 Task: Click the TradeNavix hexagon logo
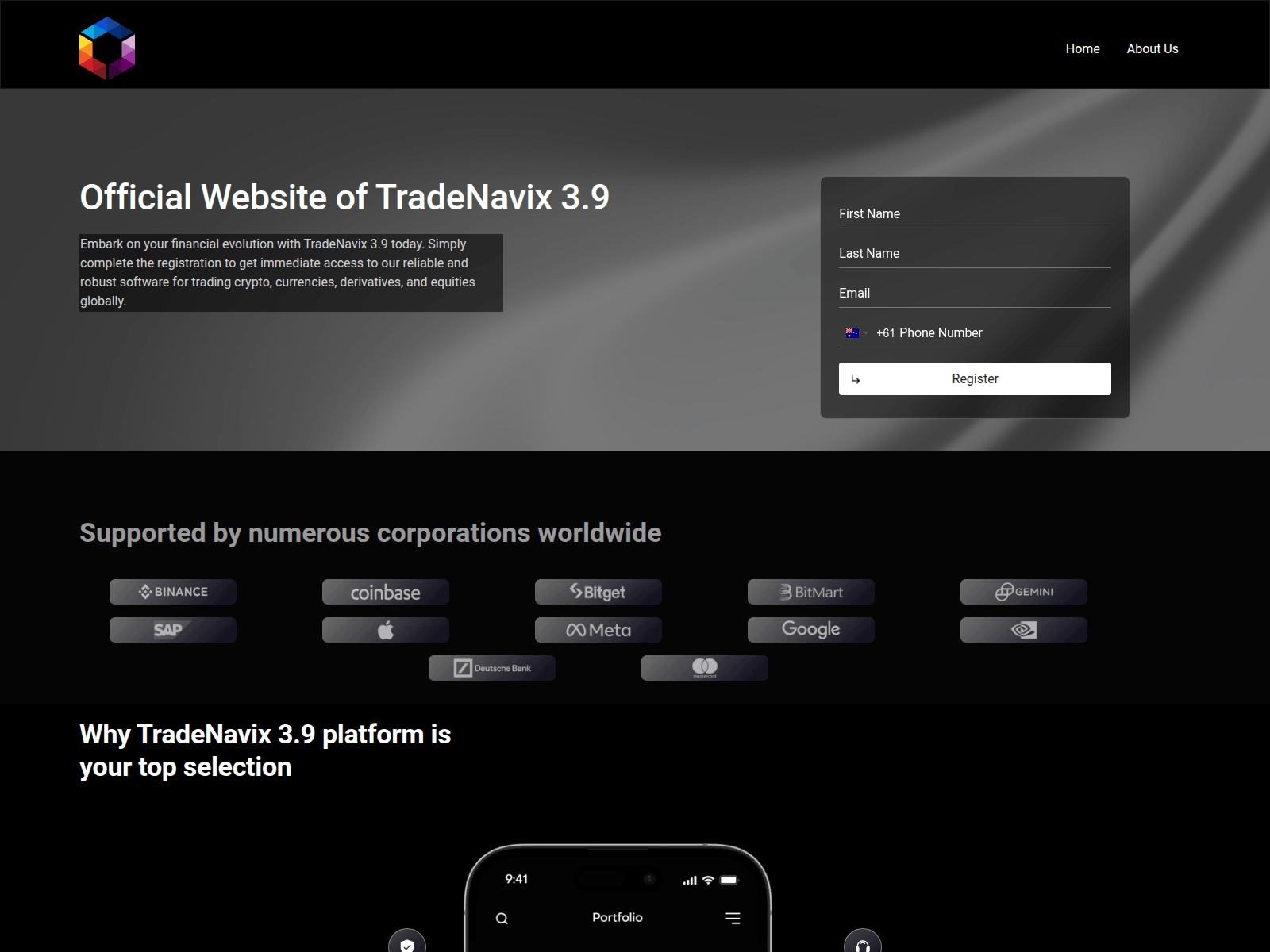point(107,48)
